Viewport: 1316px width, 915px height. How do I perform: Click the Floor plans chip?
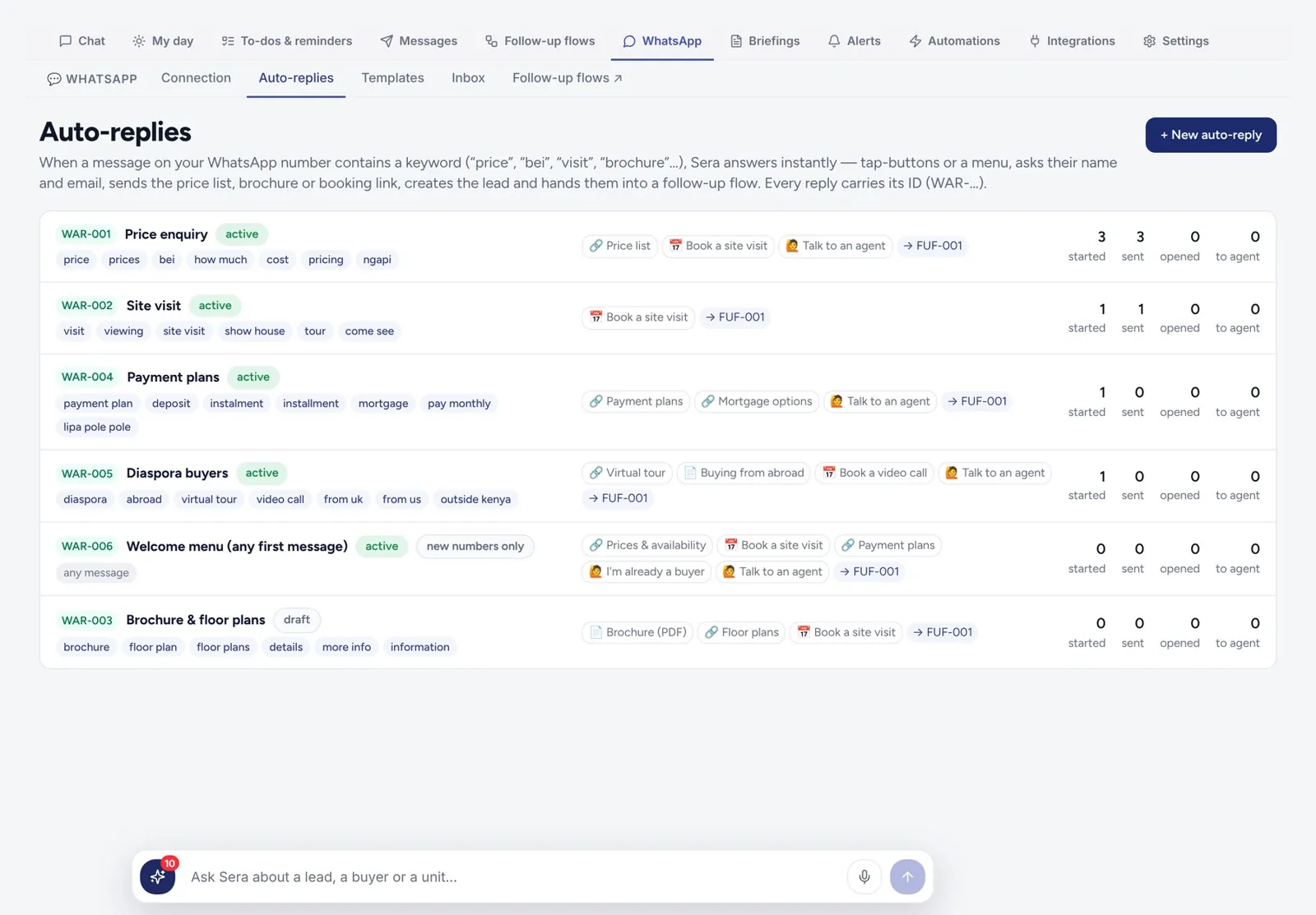coord(741,632)
